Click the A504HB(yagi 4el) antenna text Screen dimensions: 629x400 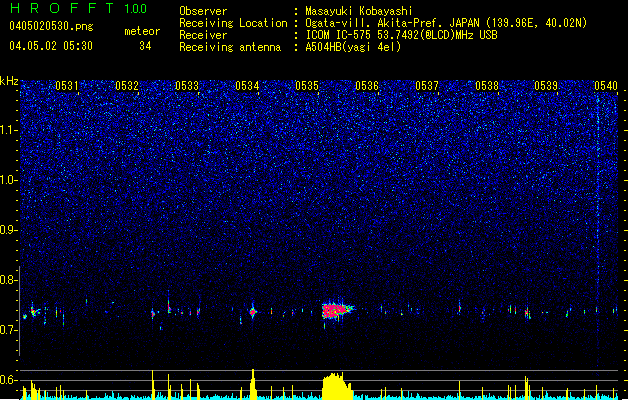pyautogui.click(x=353, y=47)
